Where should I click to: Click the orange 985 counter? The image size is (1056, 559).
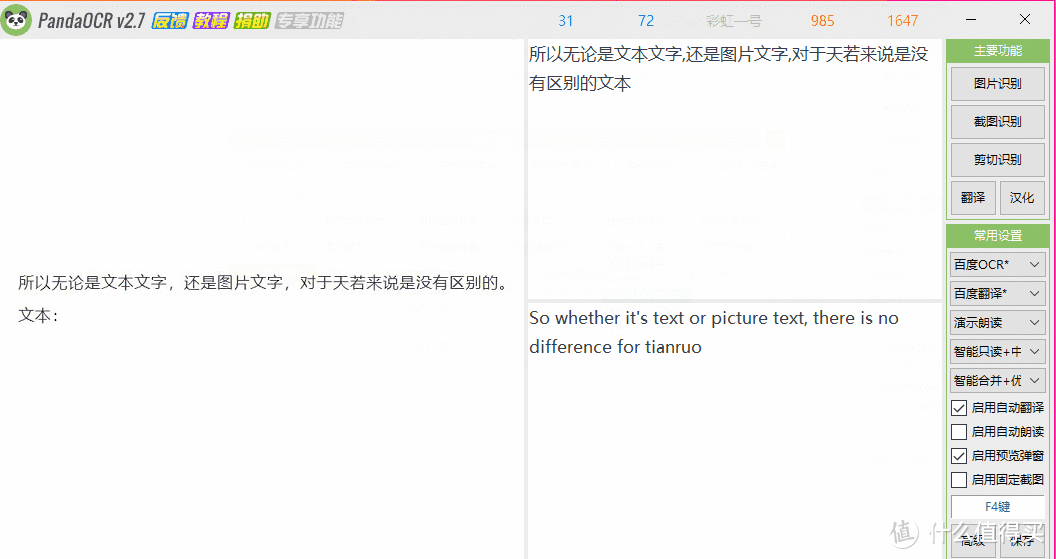tap(822, 21)
